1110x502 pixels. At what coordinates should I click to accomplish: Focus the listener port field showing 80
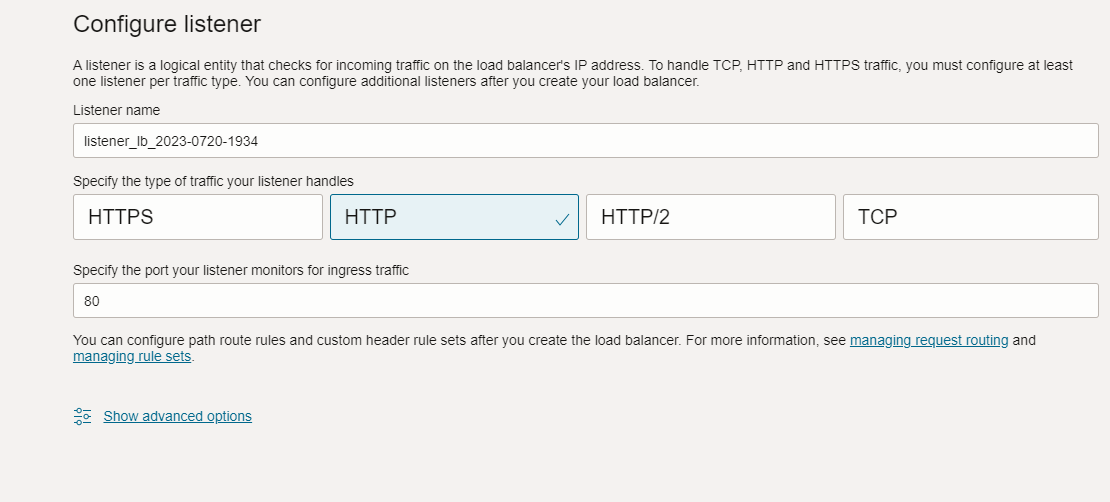tap(585, 300)
